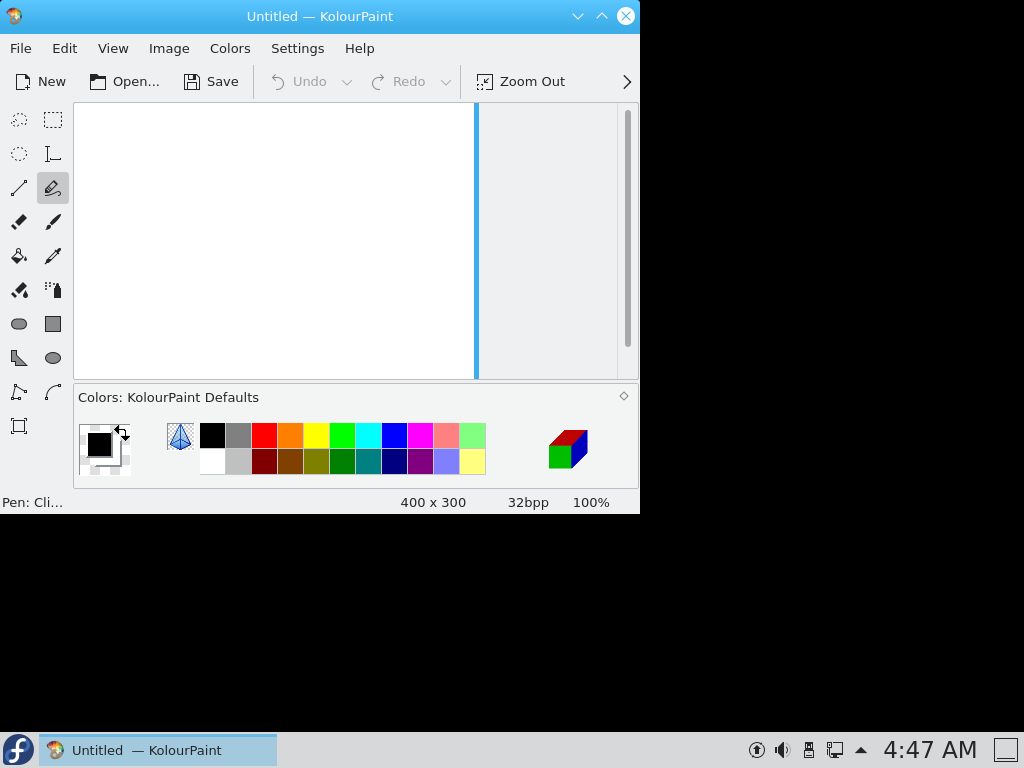Open the Edit menu
The height and width of the screenshot is (768, 1024).
pos(65,48)
